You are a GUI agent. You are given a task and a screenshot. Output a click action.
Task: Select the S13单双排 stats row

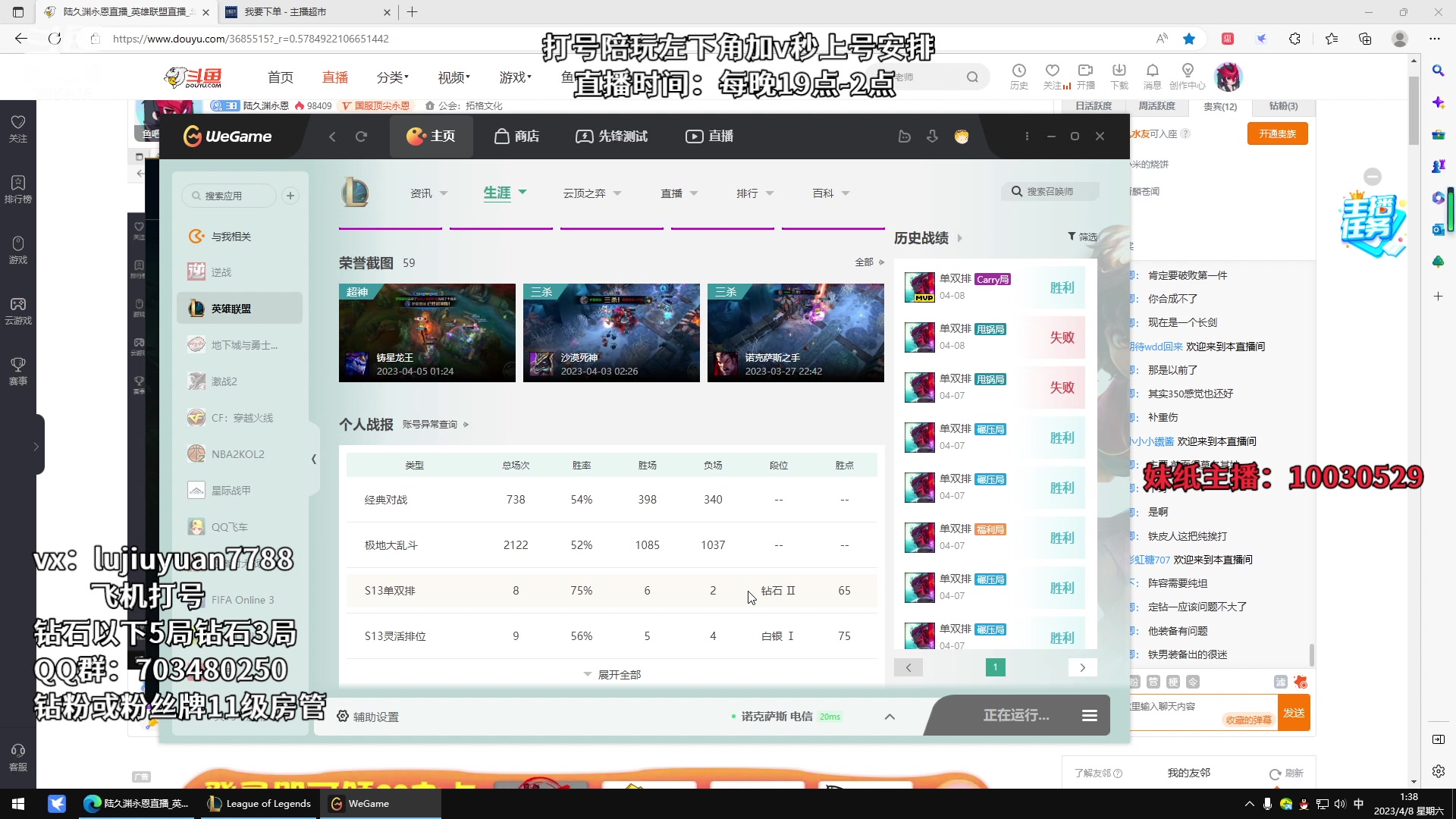pos(611,591)
